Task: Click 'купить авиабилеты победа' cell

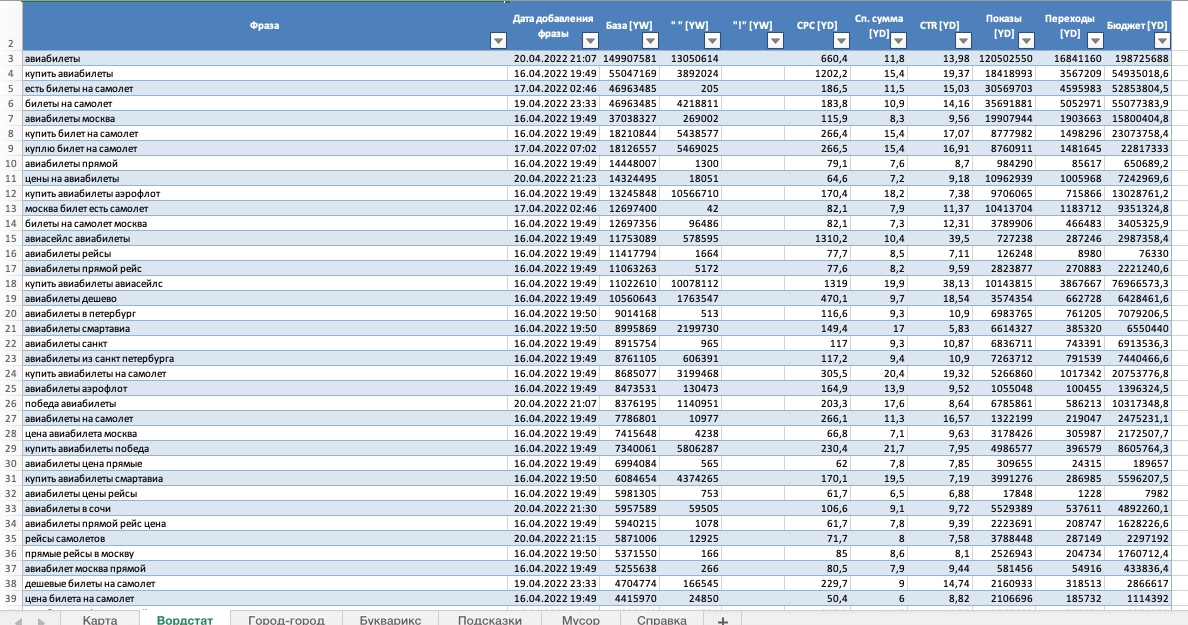Action: click(x=264, y=448)
